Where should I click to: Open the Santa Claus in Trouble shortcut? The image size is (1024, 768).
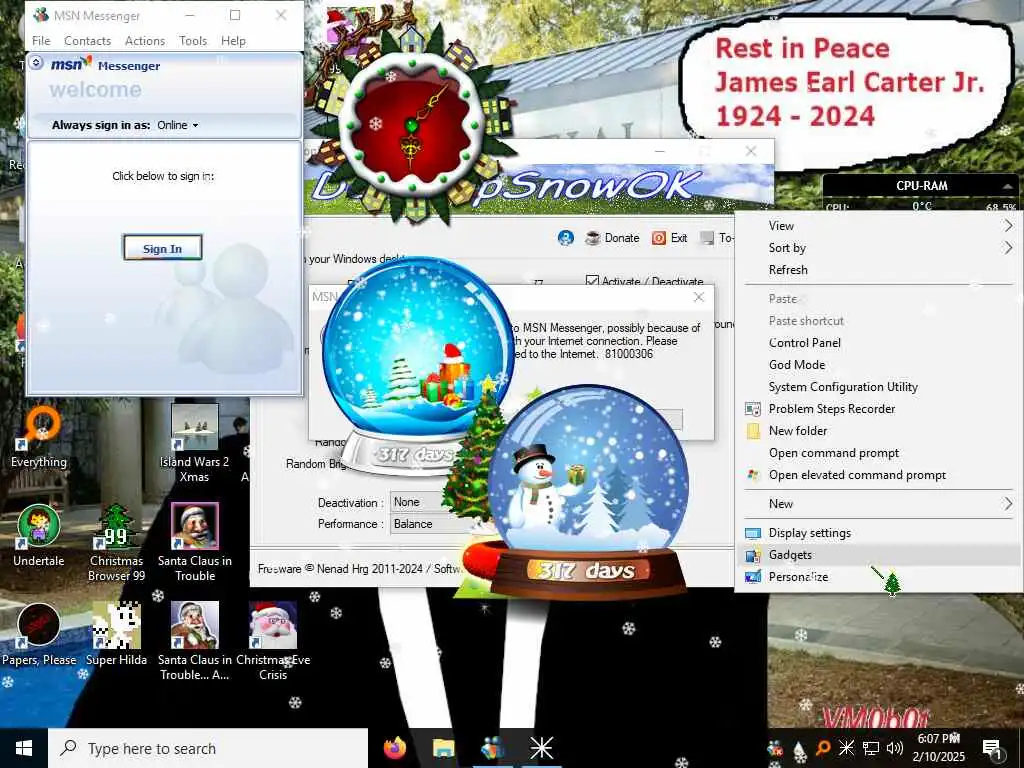195,542
